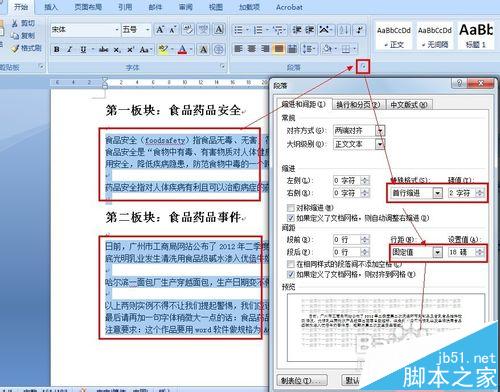Click the Enclose Characters icon
The image size is (500, 392).
[x=219, y=49]
